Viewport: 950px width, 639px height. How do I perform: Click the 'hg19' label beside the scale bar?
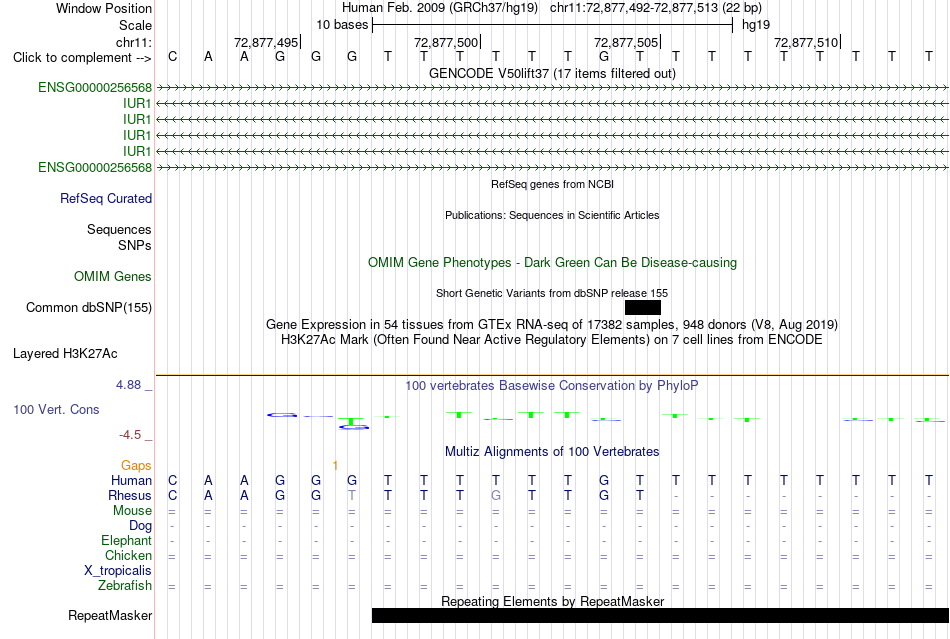point(756,25)
